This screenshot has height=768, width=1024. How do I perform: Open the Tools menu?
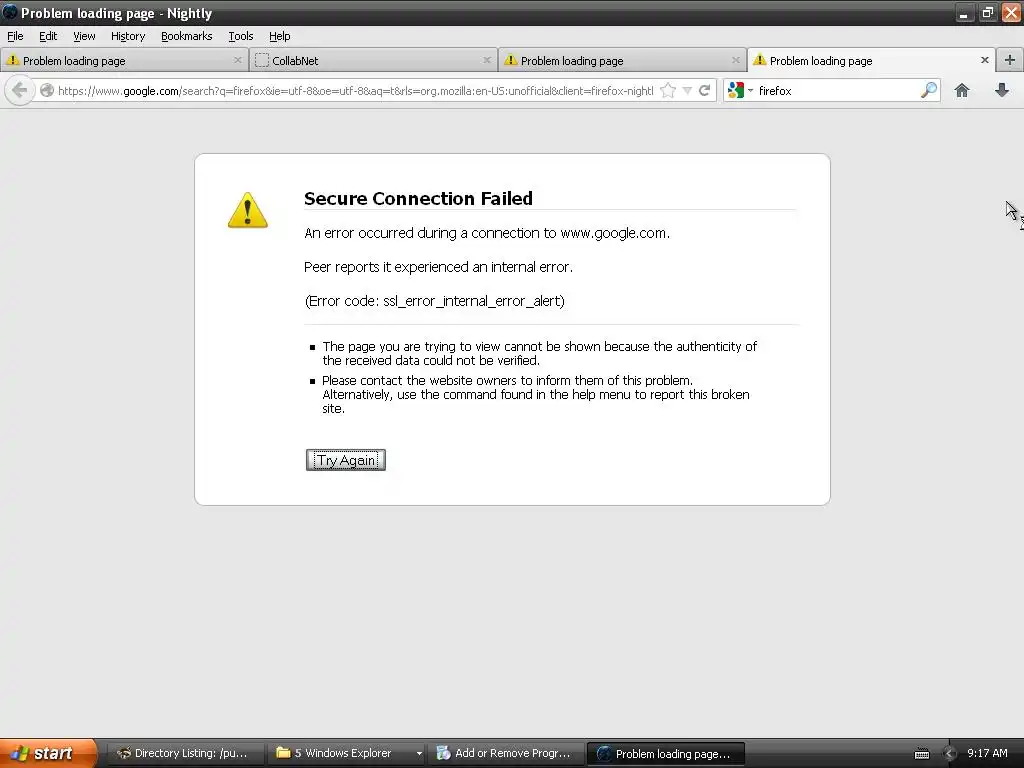click(x=240, y=36)
